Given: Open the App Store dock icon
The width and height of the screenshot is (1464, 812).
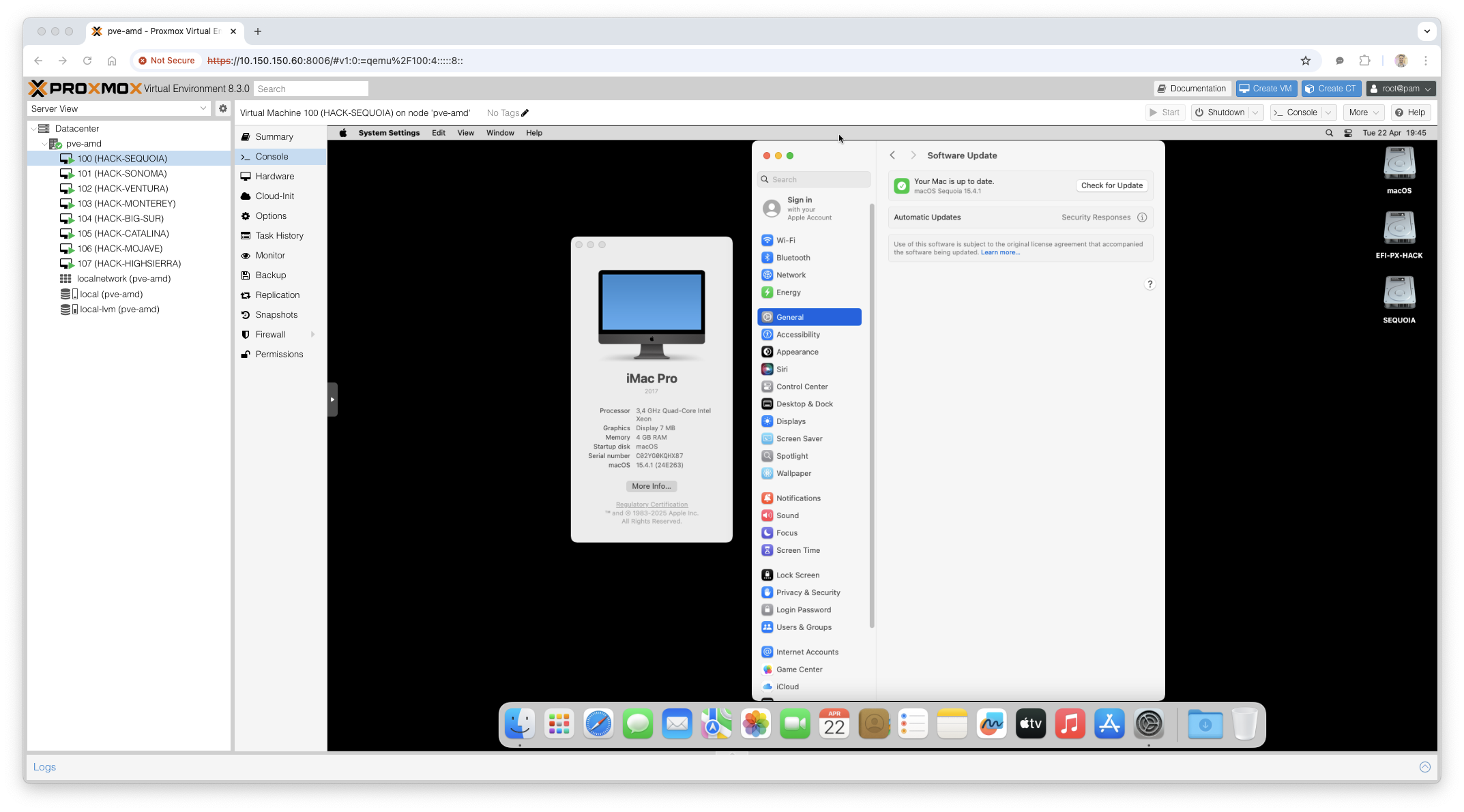Looking at the screenshot, I should (x=1109, y=724).
